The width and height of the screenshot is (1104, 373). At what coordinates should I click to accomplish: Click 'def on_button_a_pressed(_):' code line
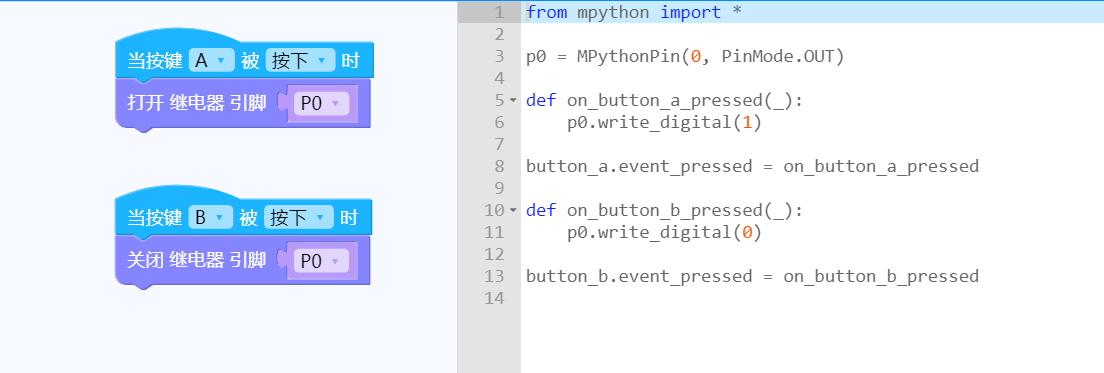[665, 101]
